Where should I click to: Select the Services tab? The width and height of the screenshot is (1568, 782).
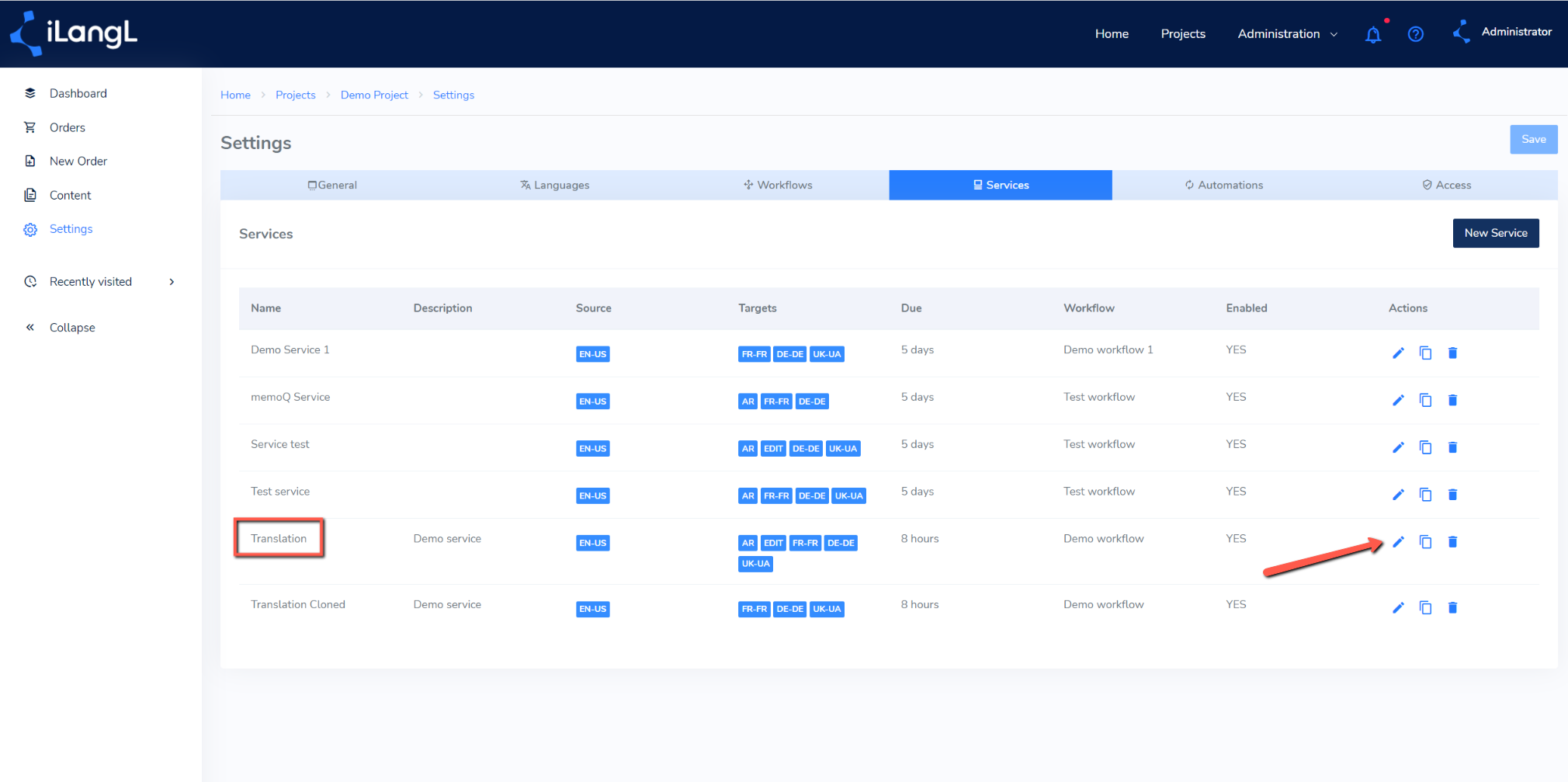pos(1001,185)
